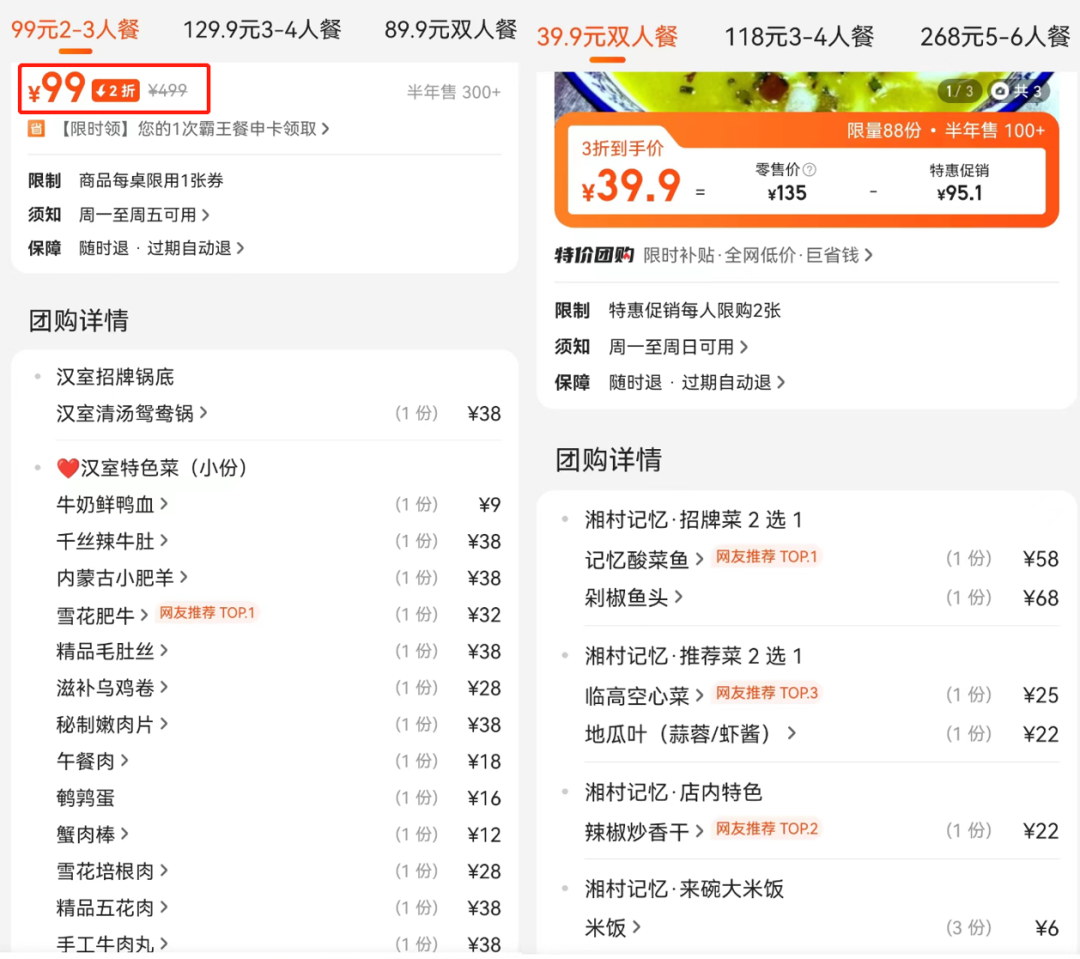Viewport: 1080px width, 959px height.
Task: Expand 周一至周日可用 usage notice
Action: [x=678, y=347]
